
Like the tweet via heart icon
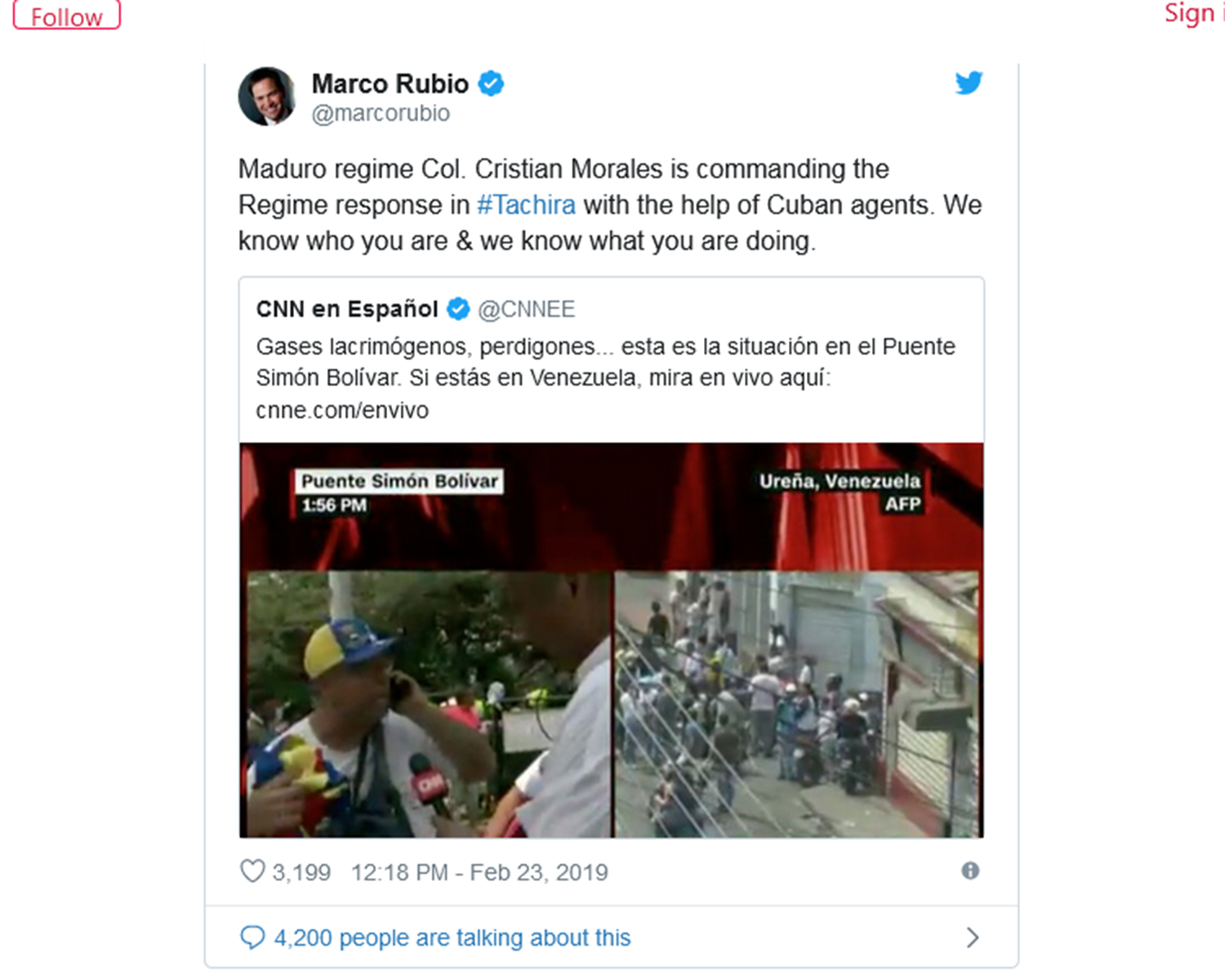point(252,871)
